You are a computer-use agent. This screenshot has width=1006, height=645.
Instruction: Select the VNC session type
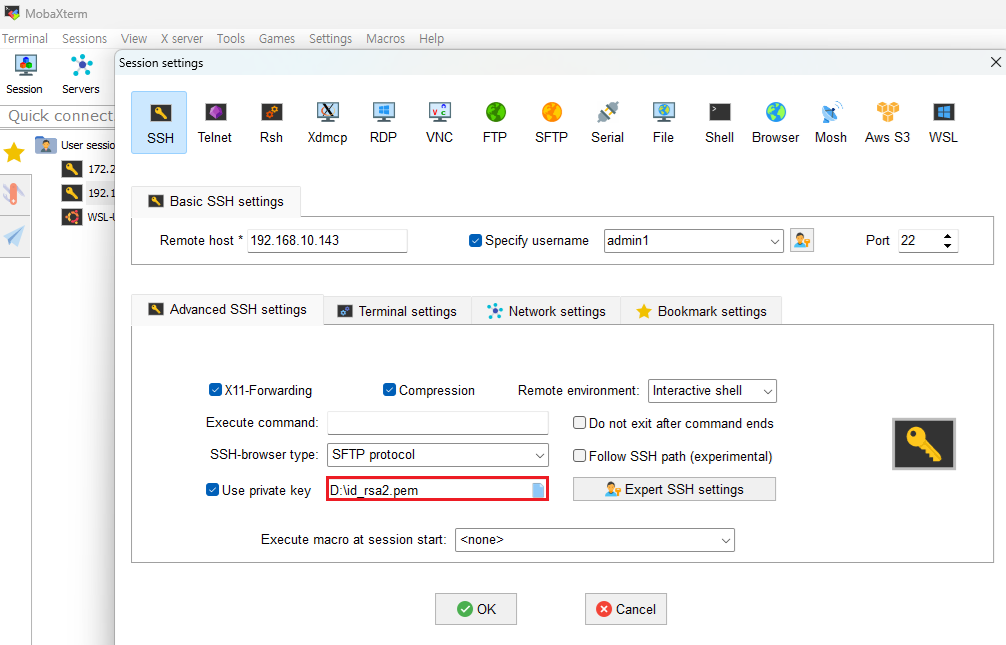(439, 122)
